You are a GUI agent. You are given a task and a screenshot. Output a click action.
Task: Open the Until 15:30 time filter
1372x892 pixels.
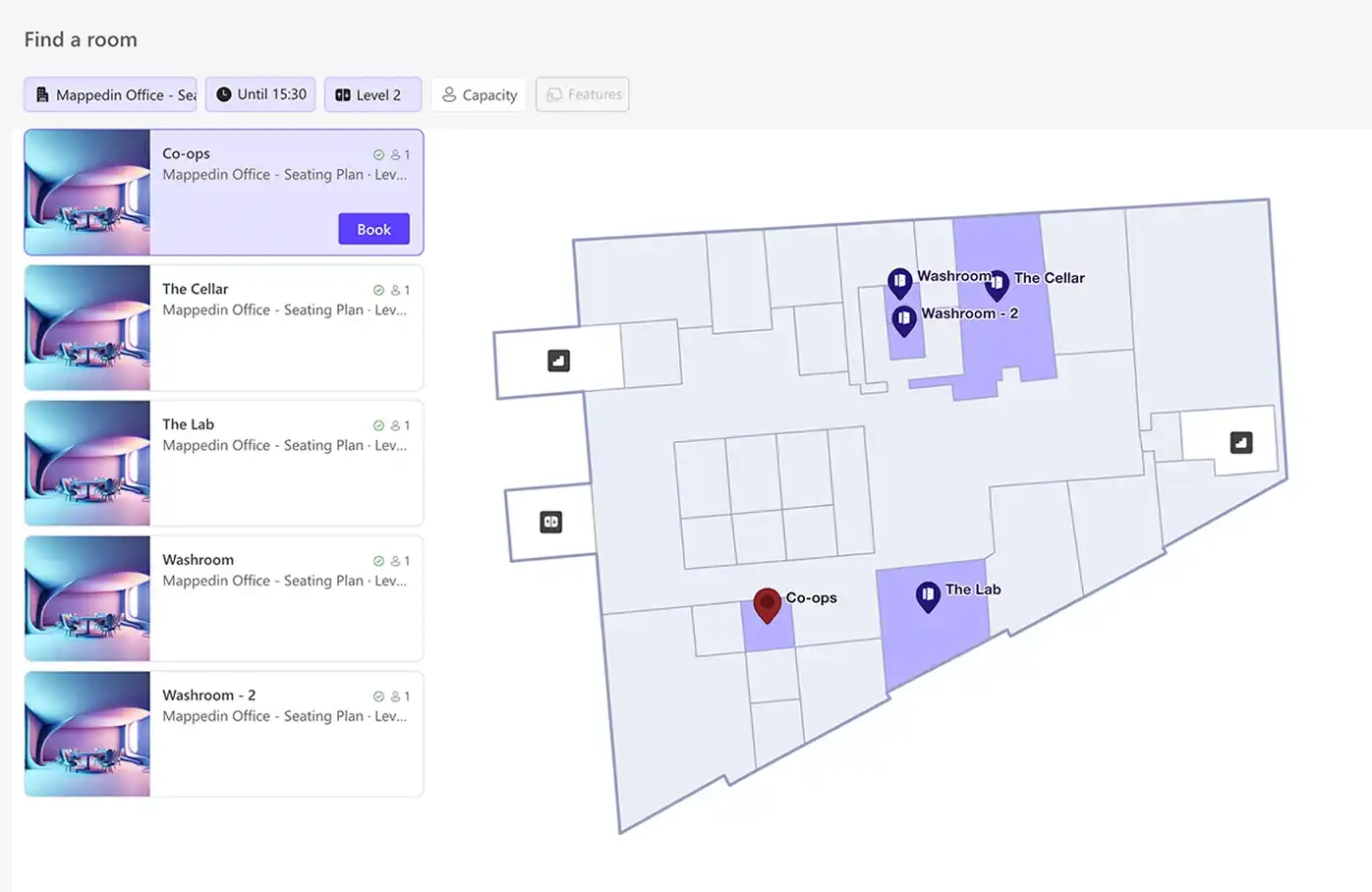(260, 94)
